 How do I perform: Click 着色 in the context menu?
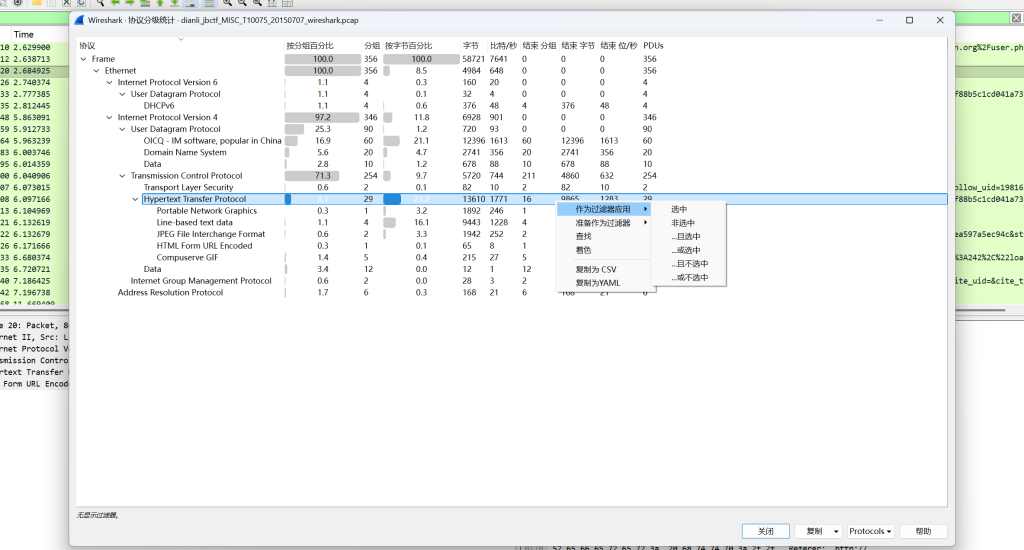click(583, 250)
